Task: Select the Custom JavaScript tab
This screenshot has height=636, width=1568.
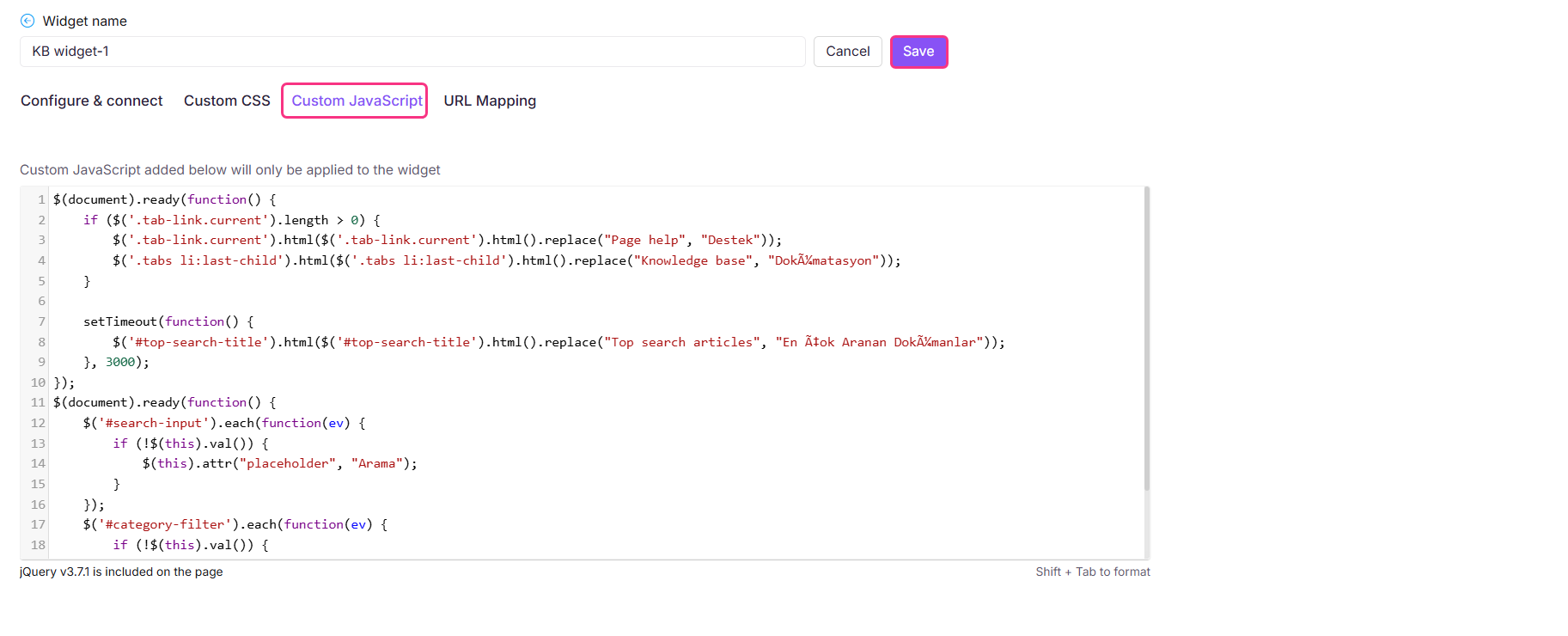Action: pyautogui.click(x=355, y=101)
